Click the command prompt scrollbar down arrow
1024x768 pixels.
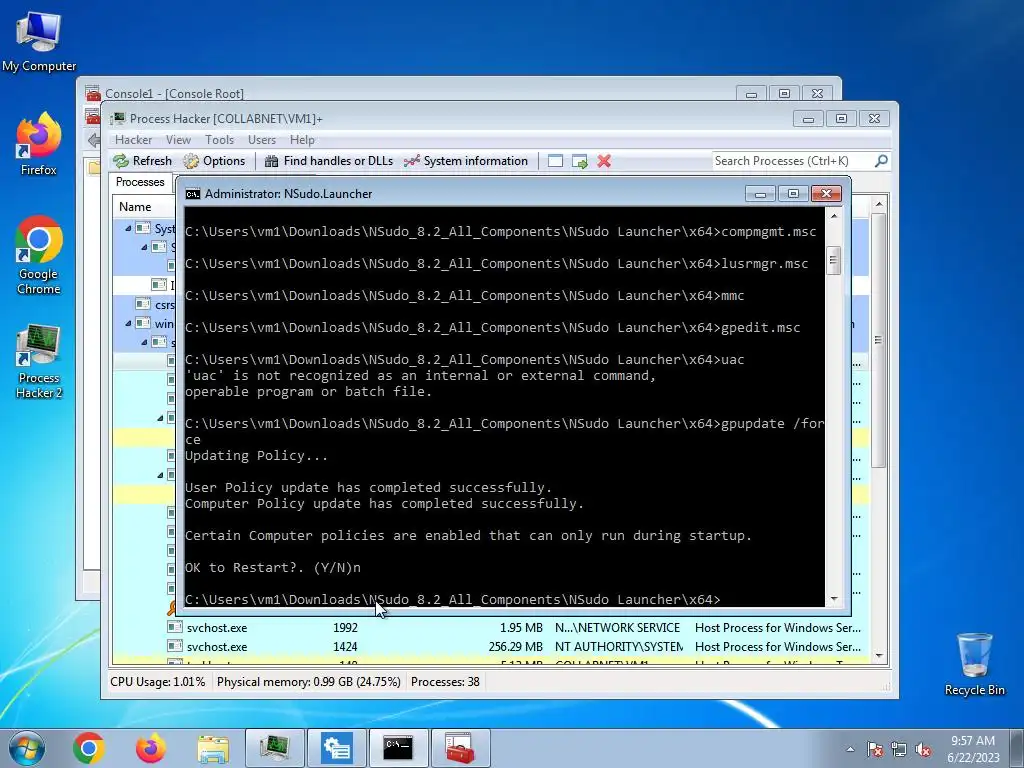pyautogui.click(x=833, y=599)
